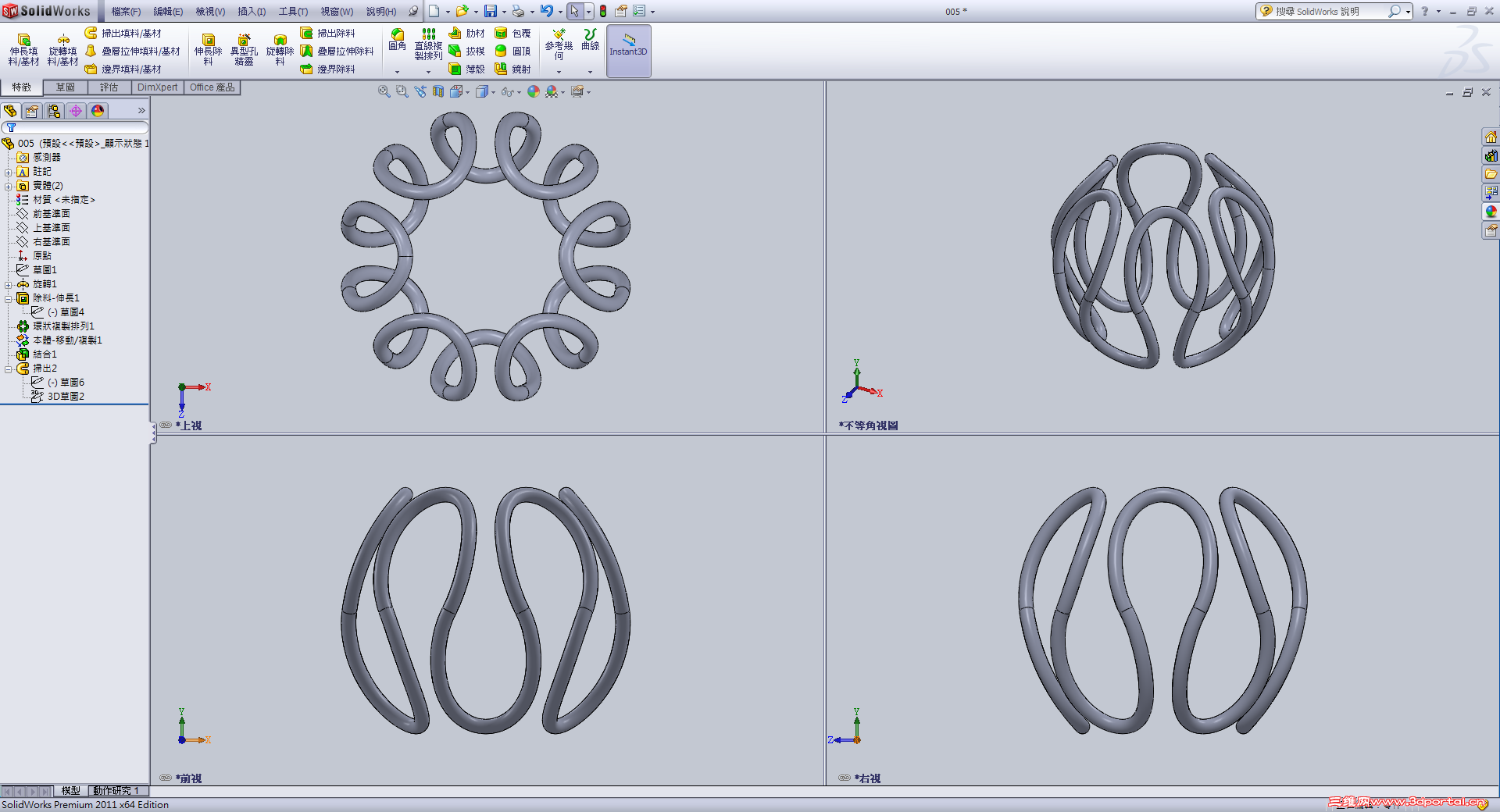Image resolution: width=1500 pixels, height=812 pixels.
Task: Choose the 邊界除料 boundary cut tool
Action: tap(327, 69)
